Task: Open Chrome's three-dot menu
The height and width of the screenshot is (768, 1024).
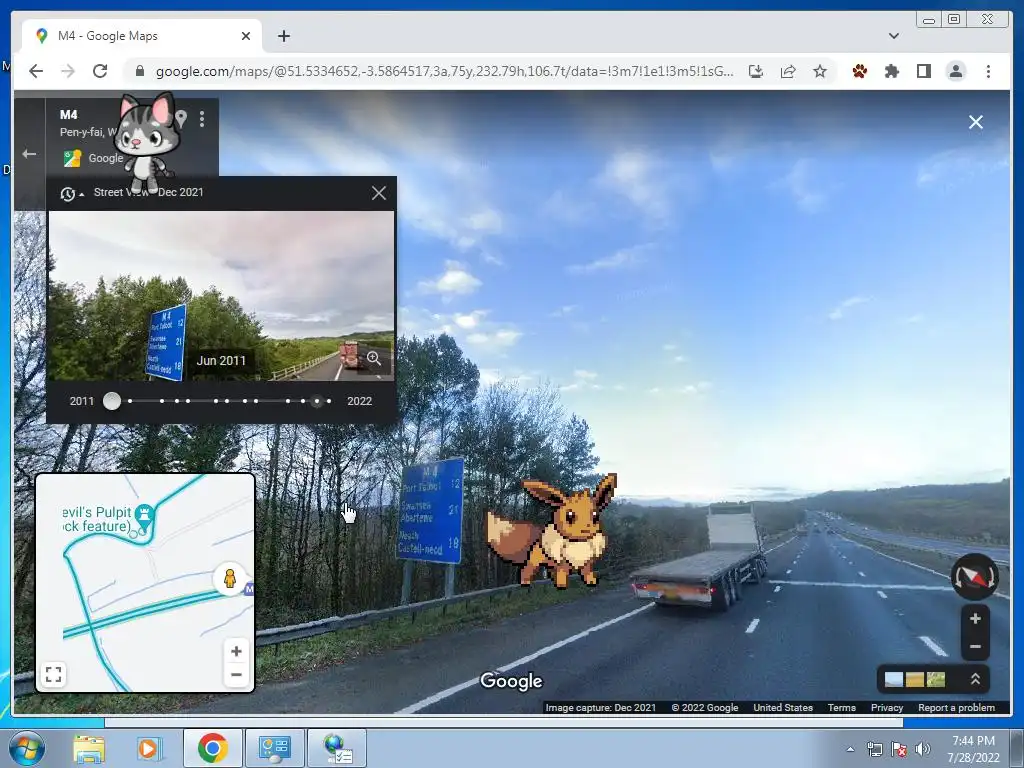Action: [x=988, y=71]
